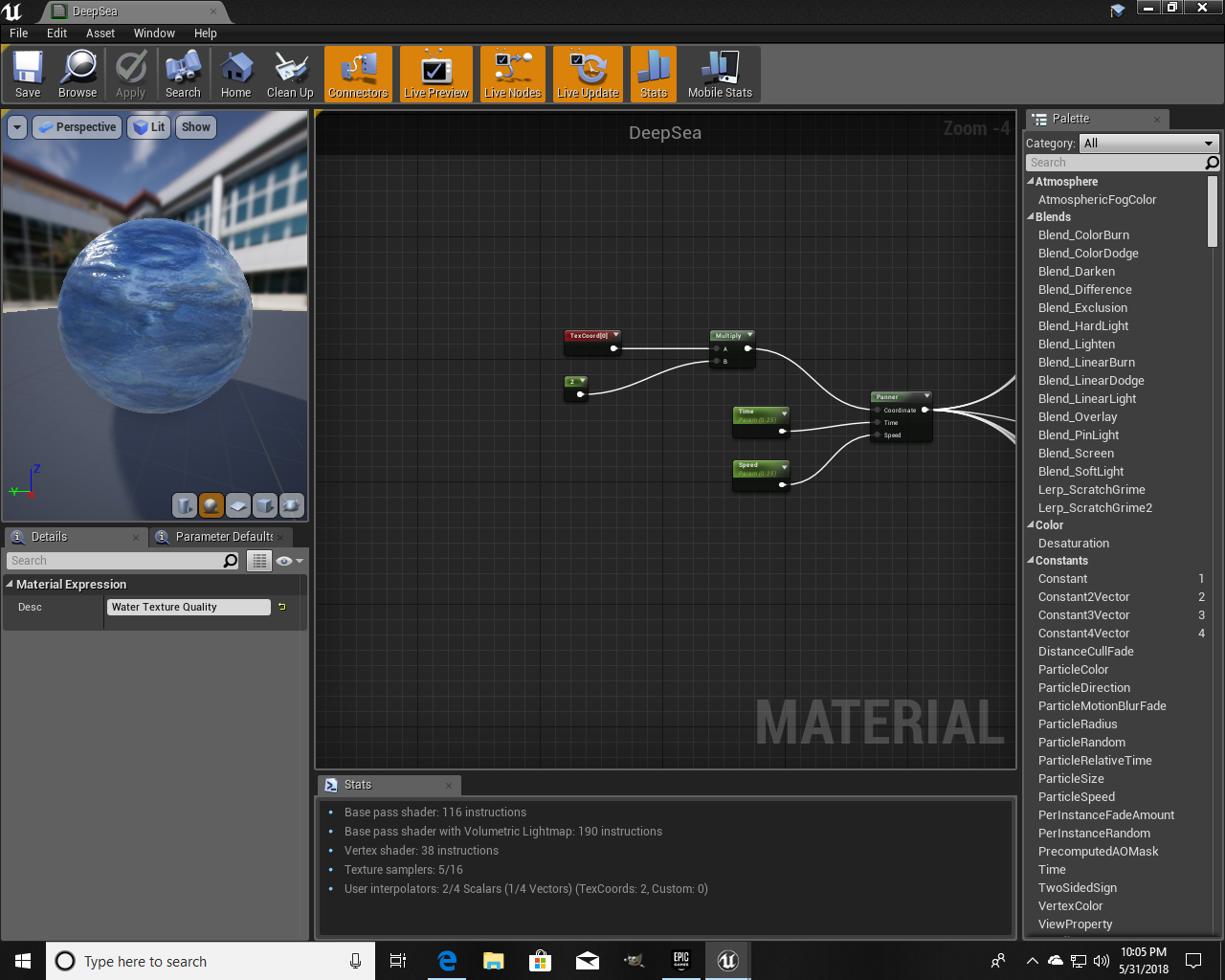Click reset-to-default arrow beside Desc field
This screenshot has height=980, width=1225.
[x=281, y=607]
